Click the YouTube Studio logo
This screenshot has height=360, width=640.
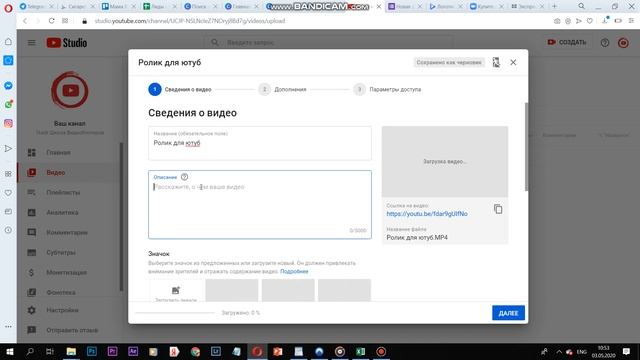tap(67, 42)
